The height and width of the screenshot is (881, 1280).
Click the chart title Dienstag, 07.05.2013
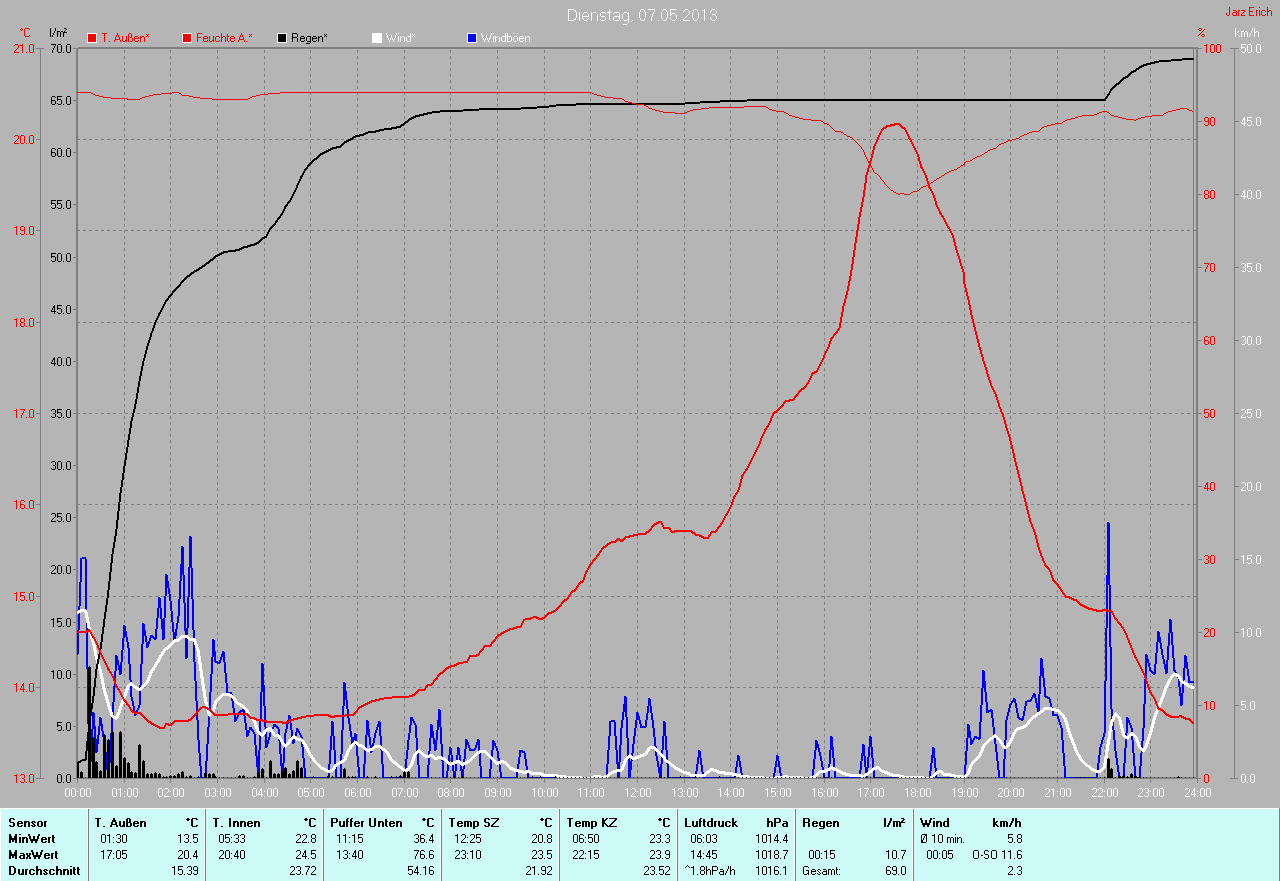click(641, 15)
